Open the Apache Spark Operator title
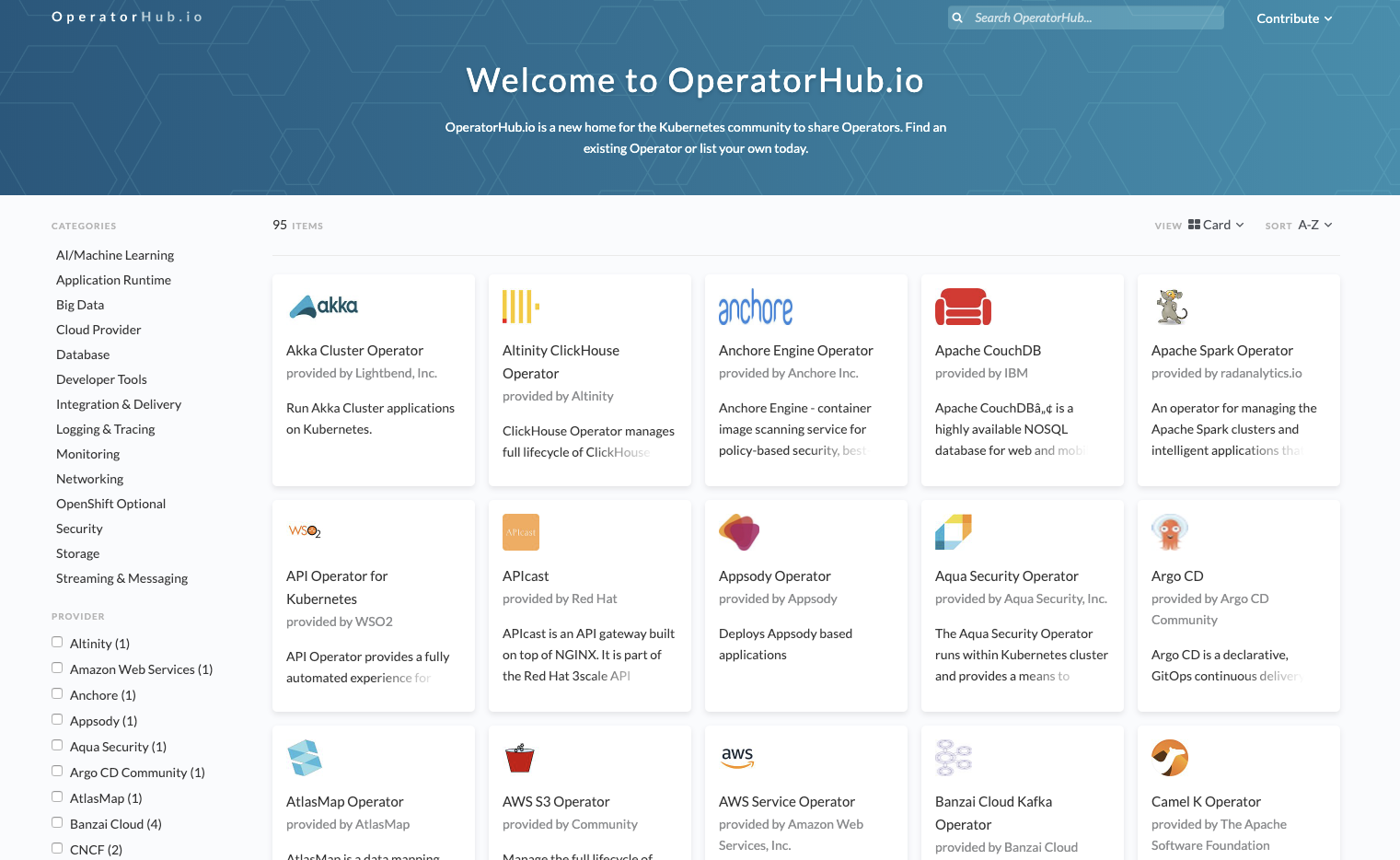This screenshot has height=860, width=1400. [x=1222, y=351]
